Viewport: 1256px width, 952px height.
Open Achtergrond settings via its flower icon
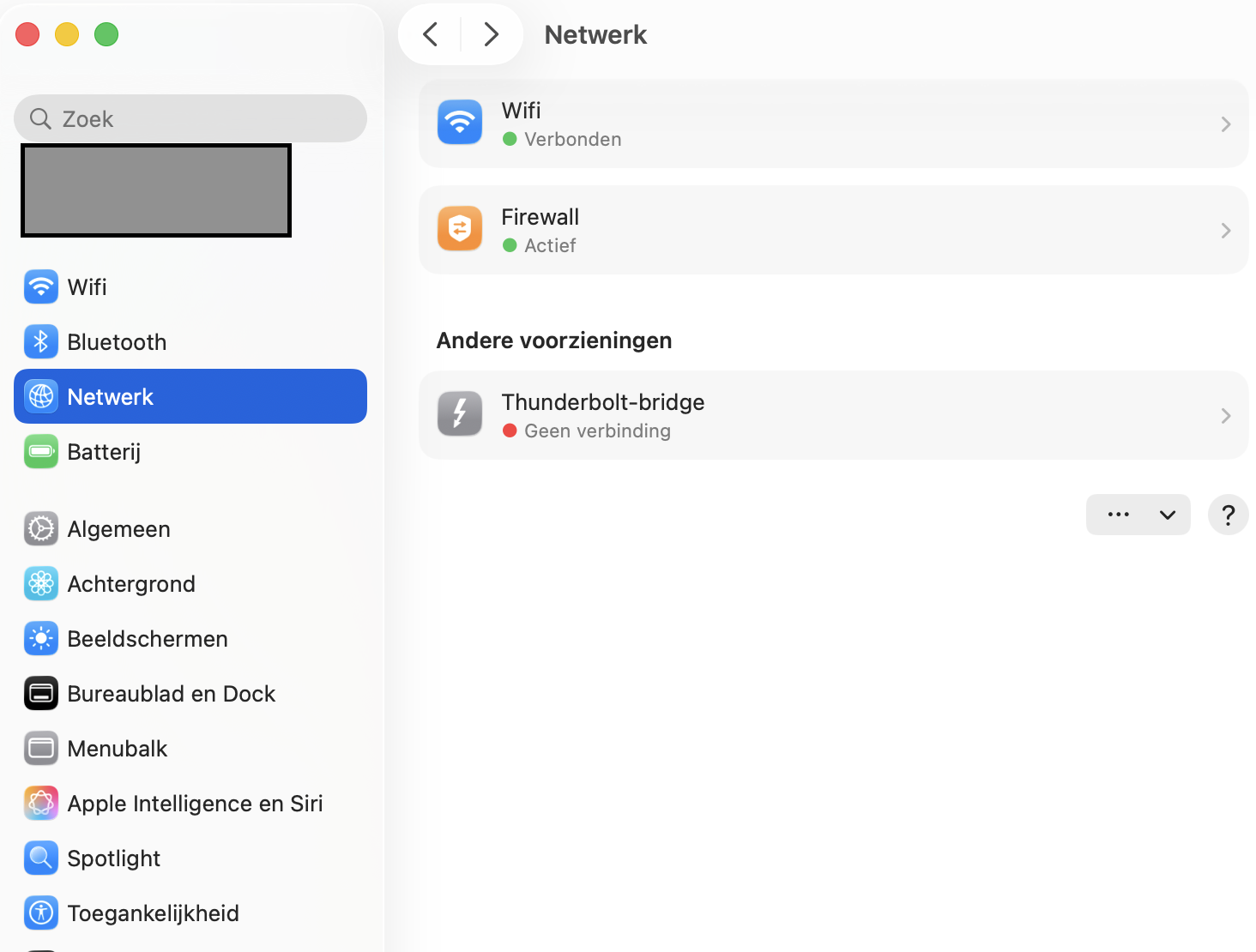[40, 583]
